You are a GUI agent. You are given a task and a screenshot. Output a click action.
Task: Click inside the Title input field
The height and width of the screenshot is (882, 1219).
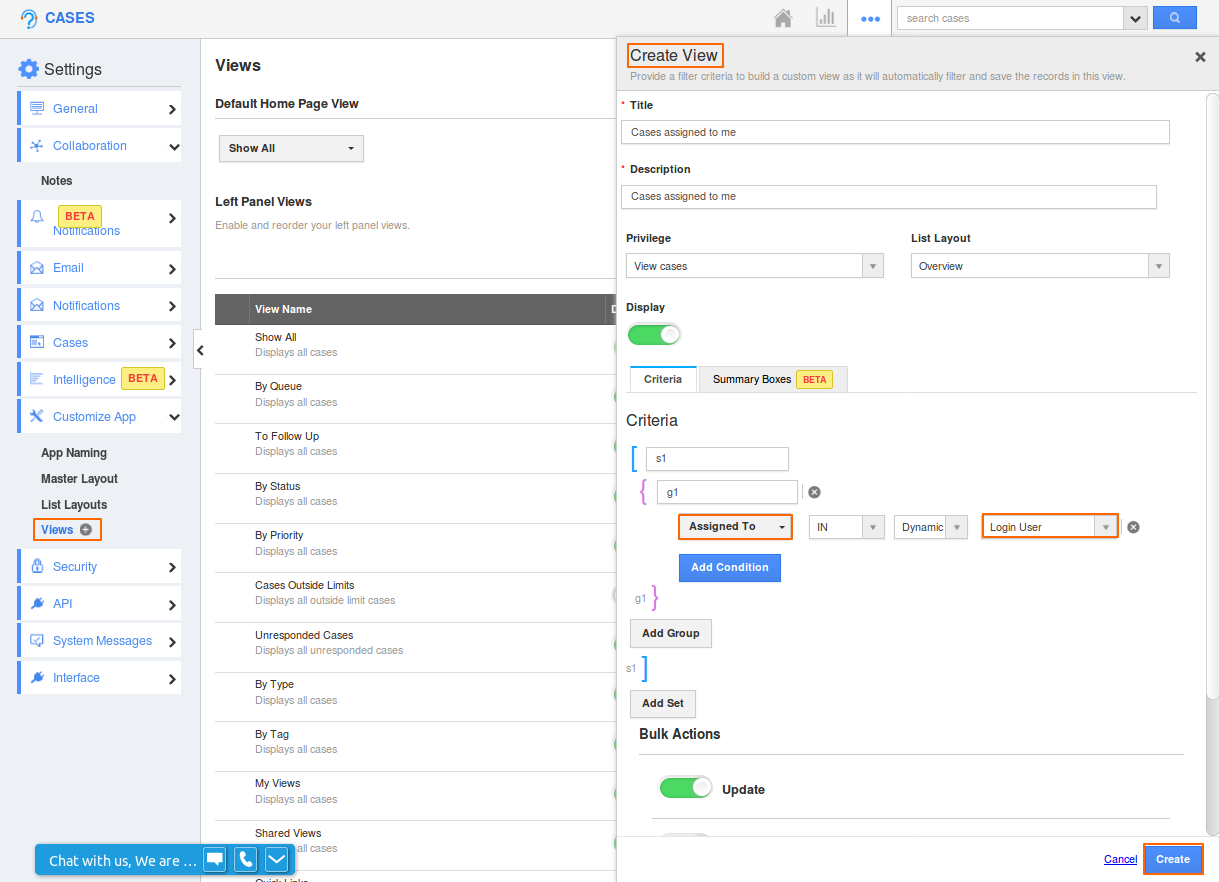tap(895, 131)
